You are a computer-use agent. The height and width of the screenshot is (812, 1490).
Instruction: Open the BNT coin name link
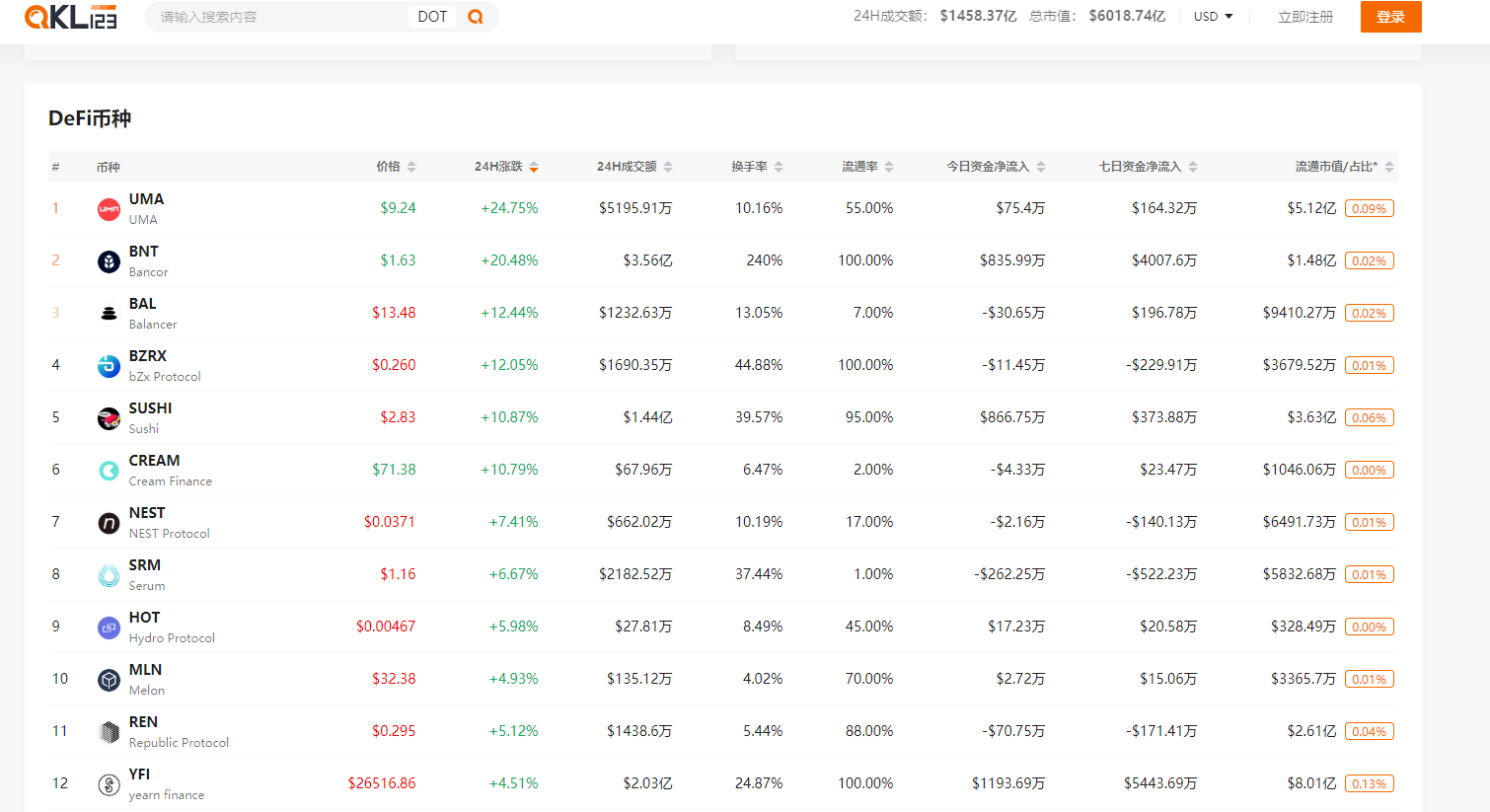[143, 252]
